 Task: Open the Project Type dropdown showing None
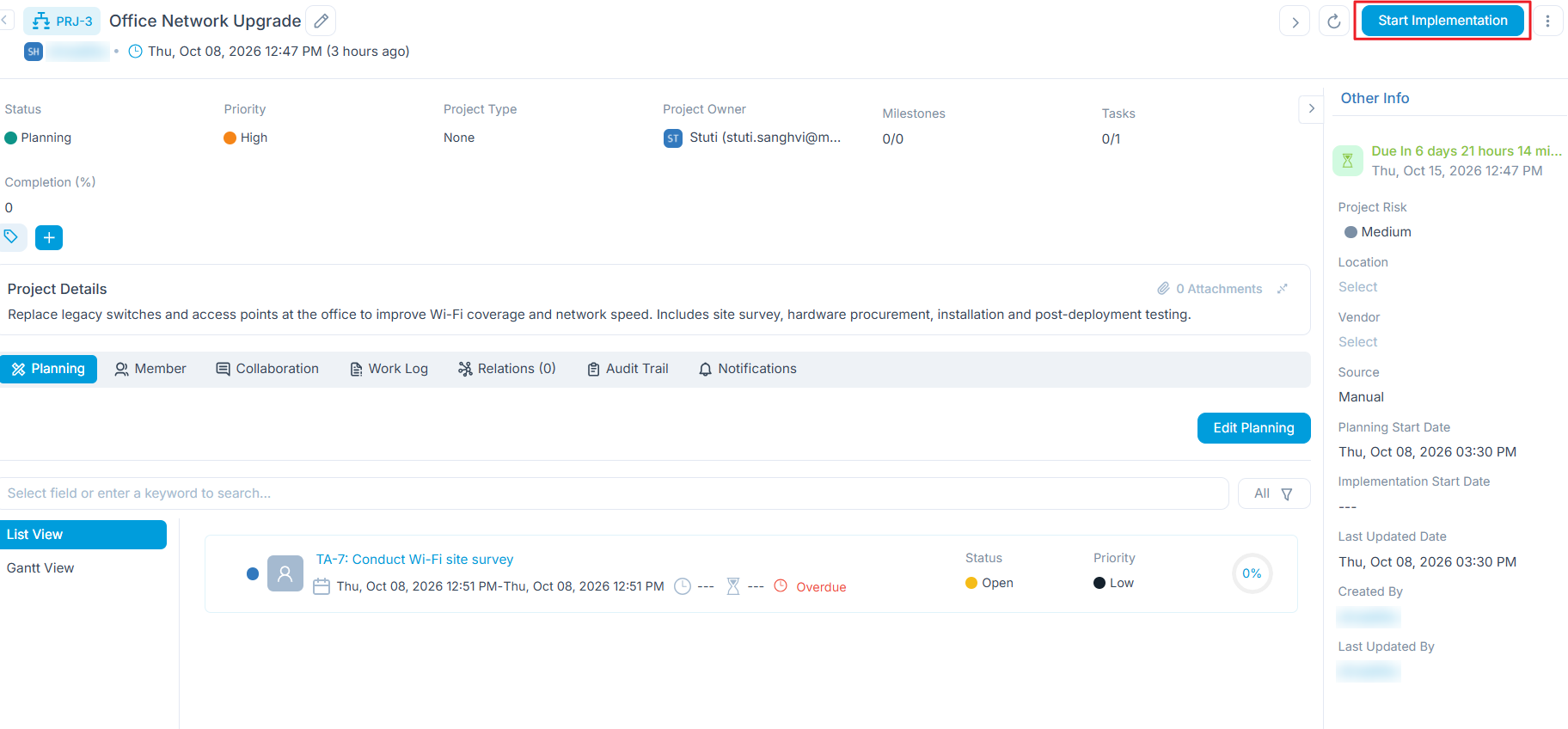click(x=459, y=138)
